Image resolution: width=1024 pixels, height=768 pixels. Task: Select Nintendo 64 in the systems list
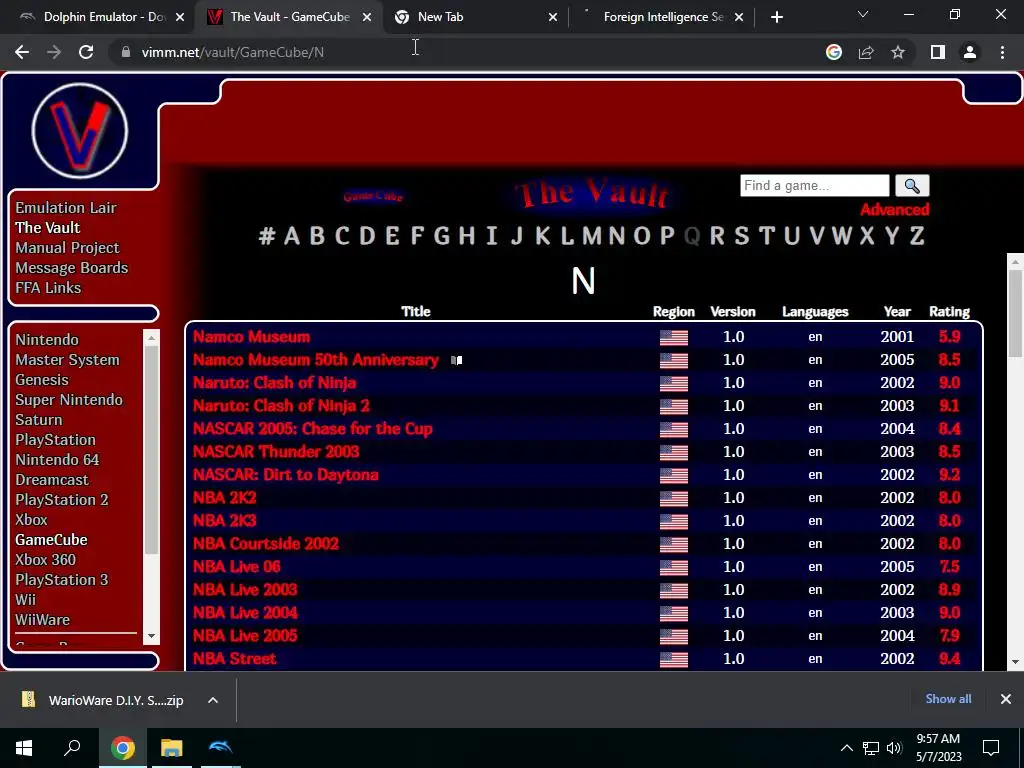57,460
